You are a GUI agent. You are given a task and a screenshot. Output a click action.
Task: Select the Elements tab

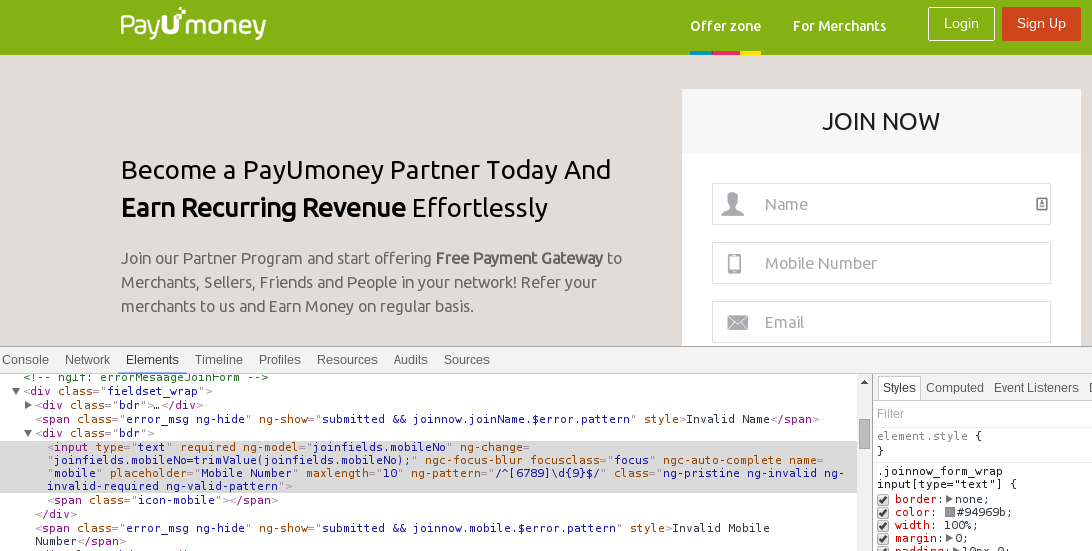tap(152, 359)
